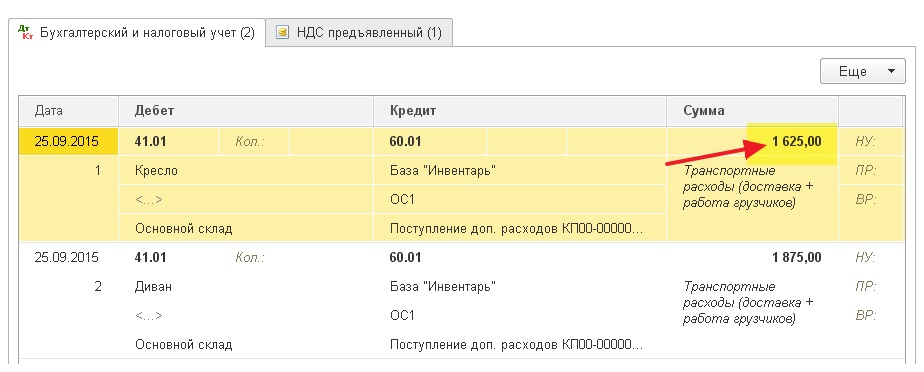Open the Бухгалтерский и налоговый учет (2) tab
924x372 pixels.
coord(137,32)
